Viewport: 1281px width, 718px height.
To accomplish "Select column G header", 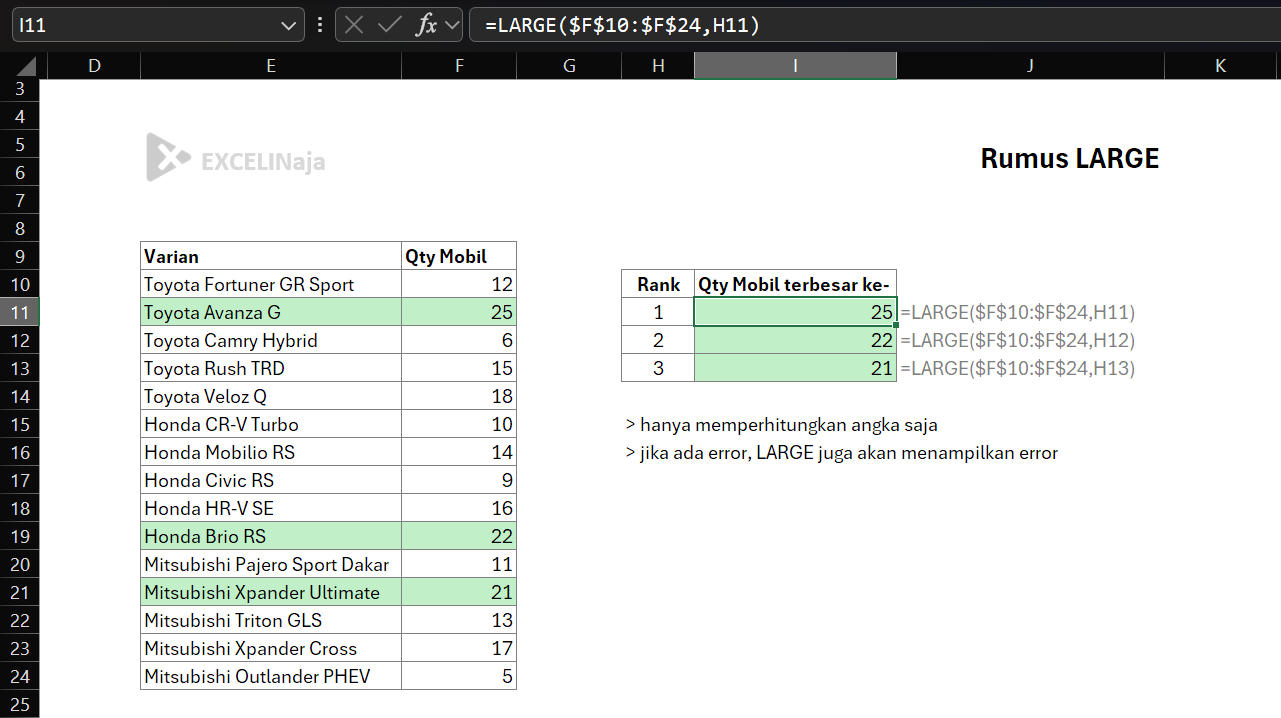I will pos(569,66).
